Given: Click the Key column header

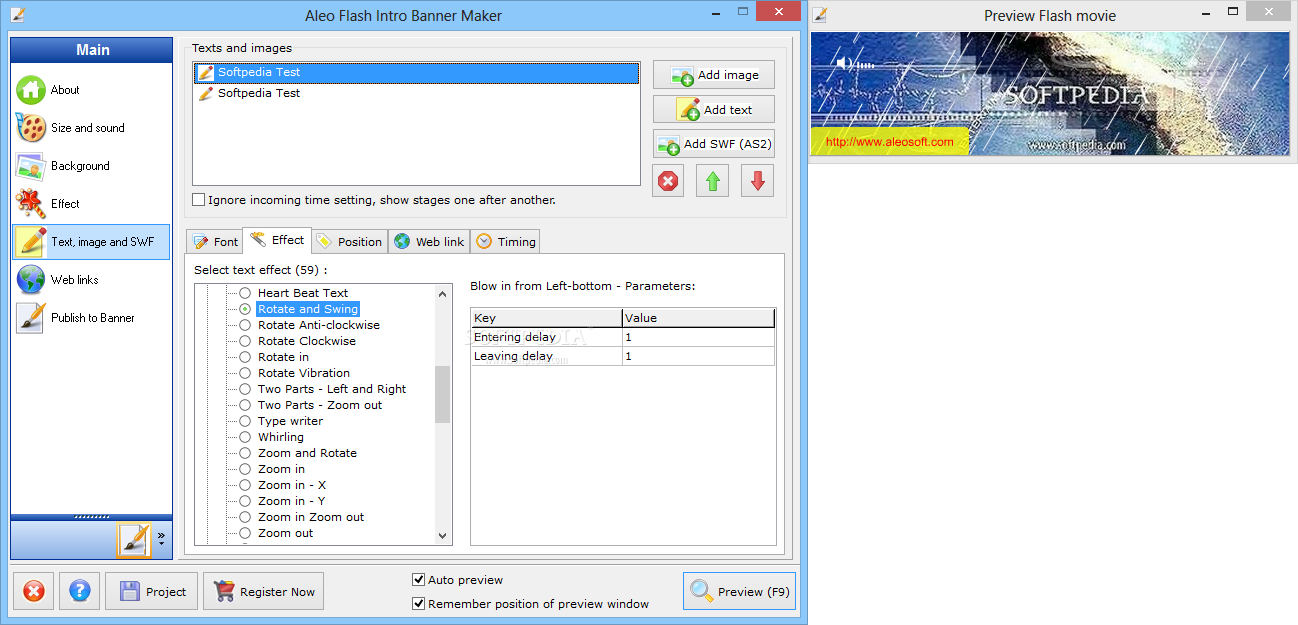Looking at the screenshot, I should click(x=546, y=318).
